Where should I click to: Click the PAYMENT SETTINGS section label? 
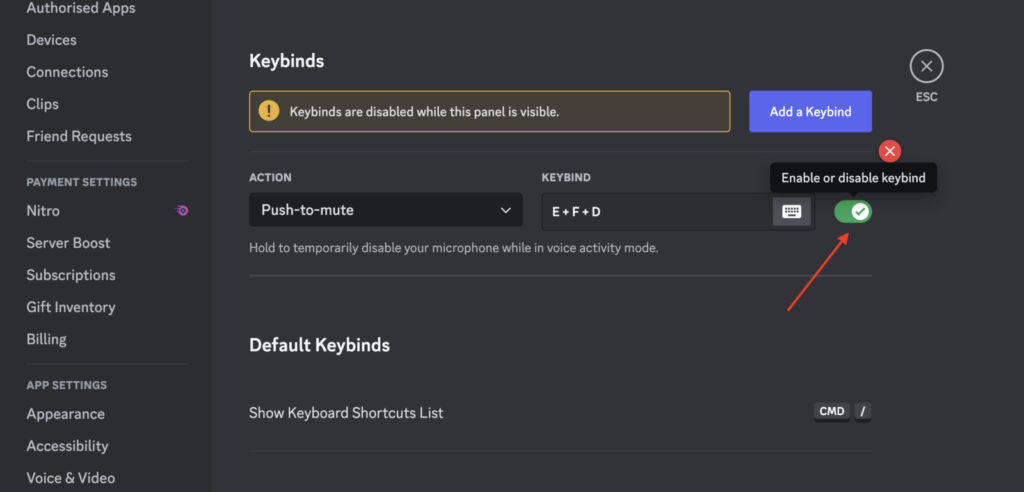pos(82,182)
